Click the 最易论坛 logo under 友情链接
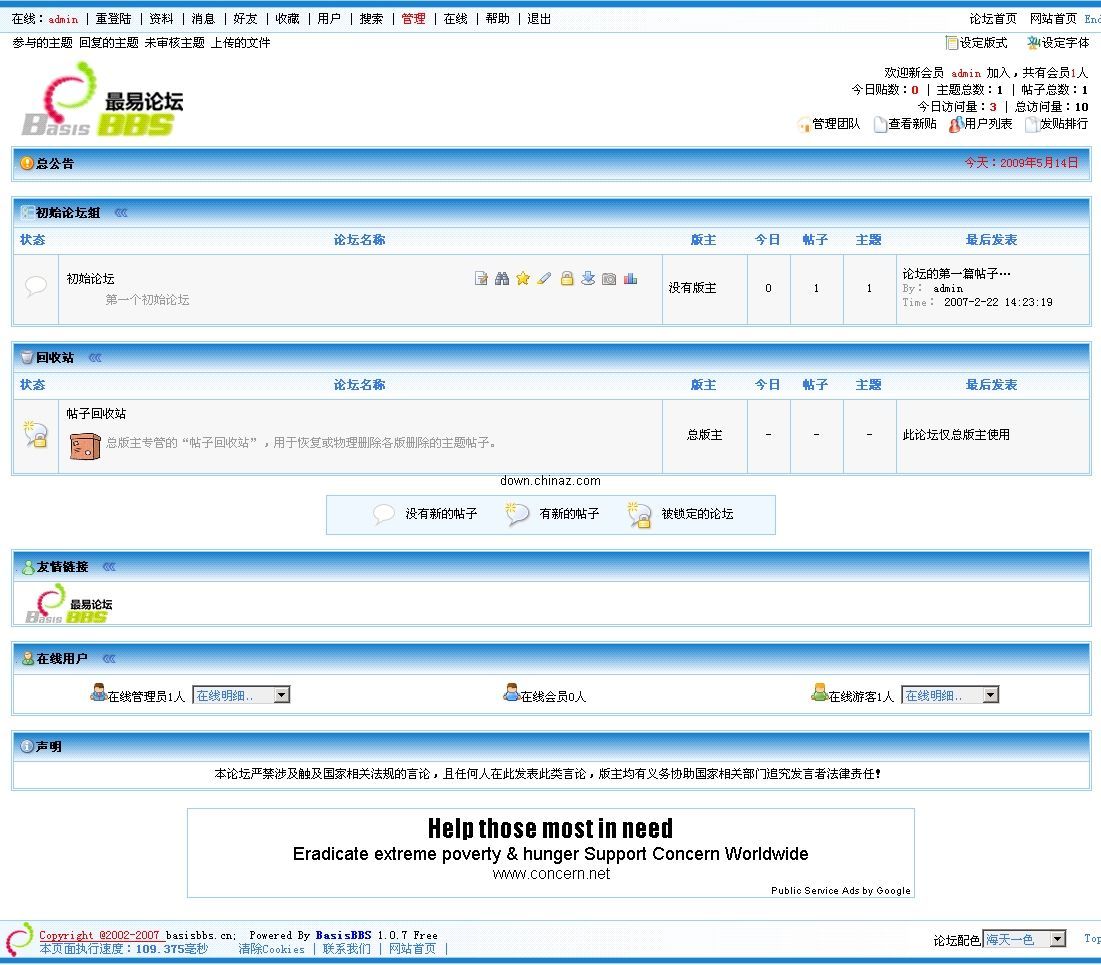This screenshot has height=965, width=1101. [69, 604]
